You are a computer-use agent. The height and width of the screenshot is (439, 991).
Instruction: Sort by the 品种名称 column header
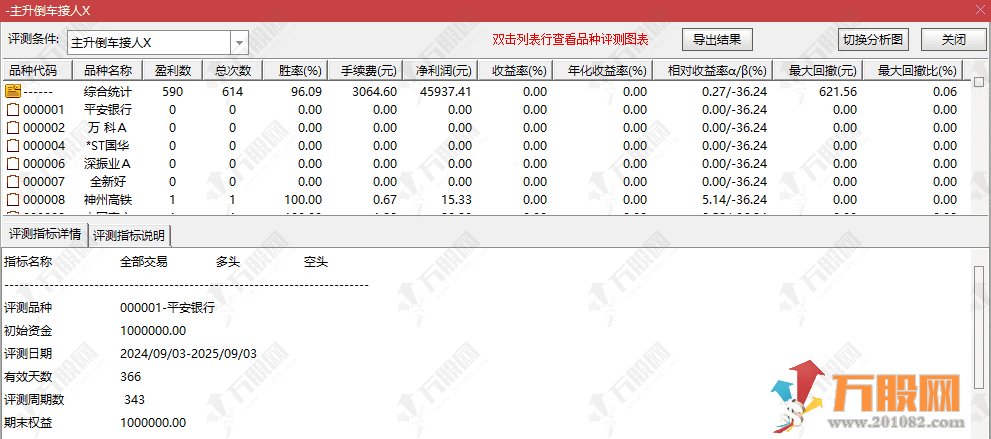coord(108,69)
